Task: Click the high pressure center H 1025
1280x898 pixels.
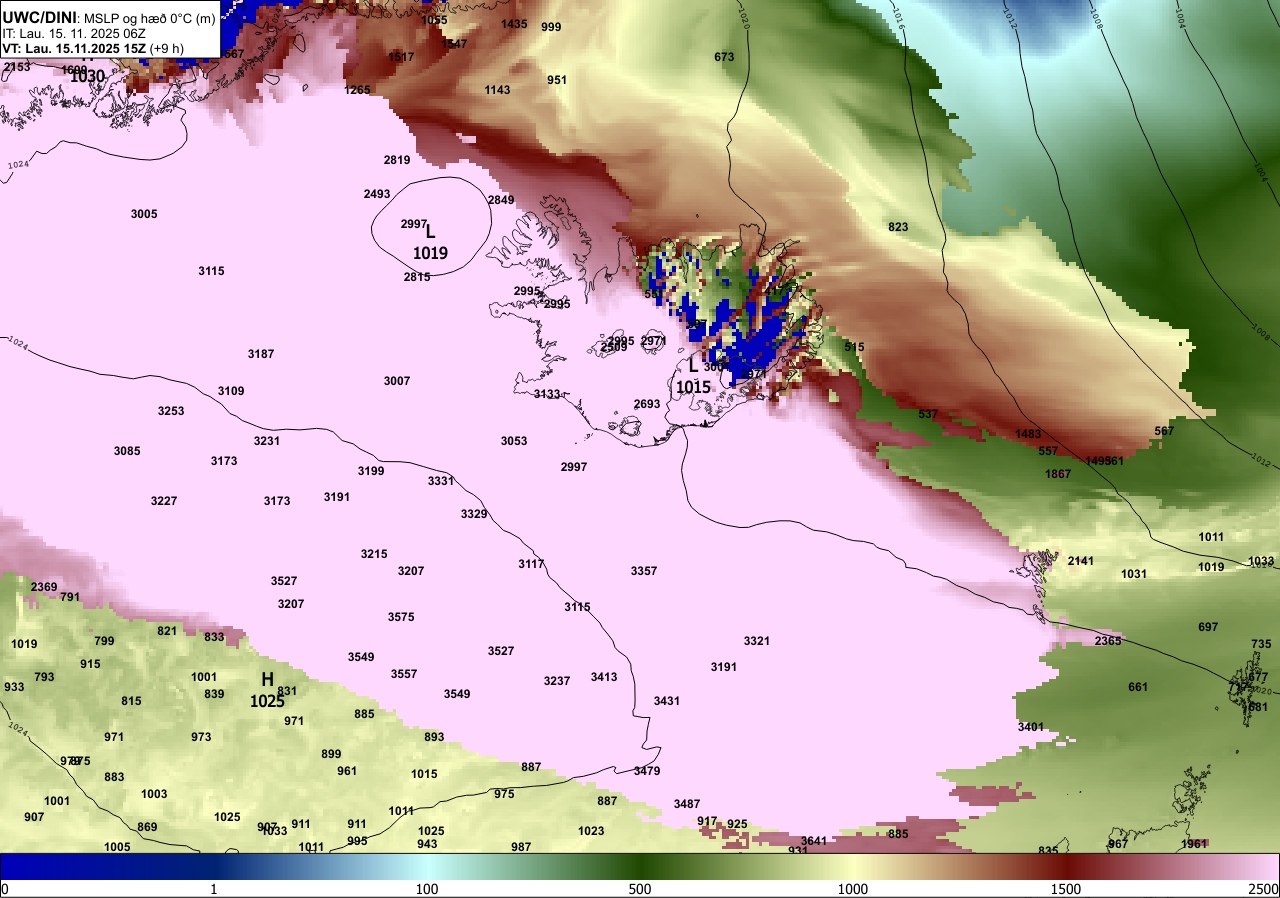Action: pyautogui.click(x=267, y=690)
